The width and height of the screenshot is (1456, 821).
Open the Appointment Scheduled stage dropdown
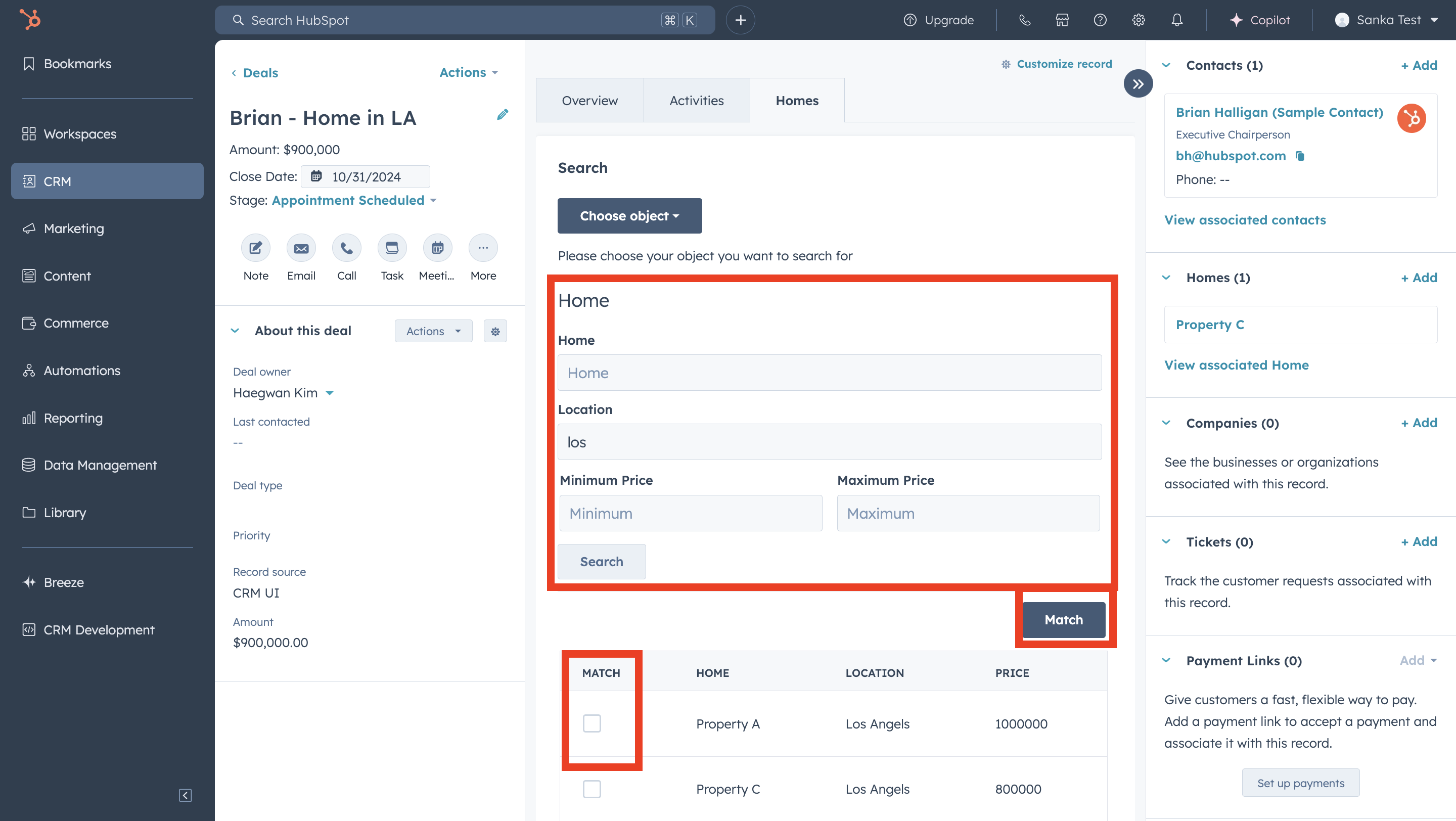pyautogui.click(x=354, y=201)
